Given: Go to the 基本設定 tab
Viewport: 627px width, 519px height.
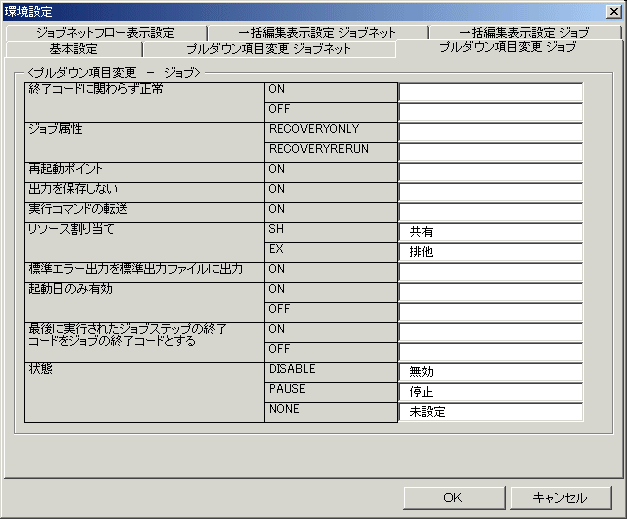Looking at the screenshot, I should [x=73, y=49].
